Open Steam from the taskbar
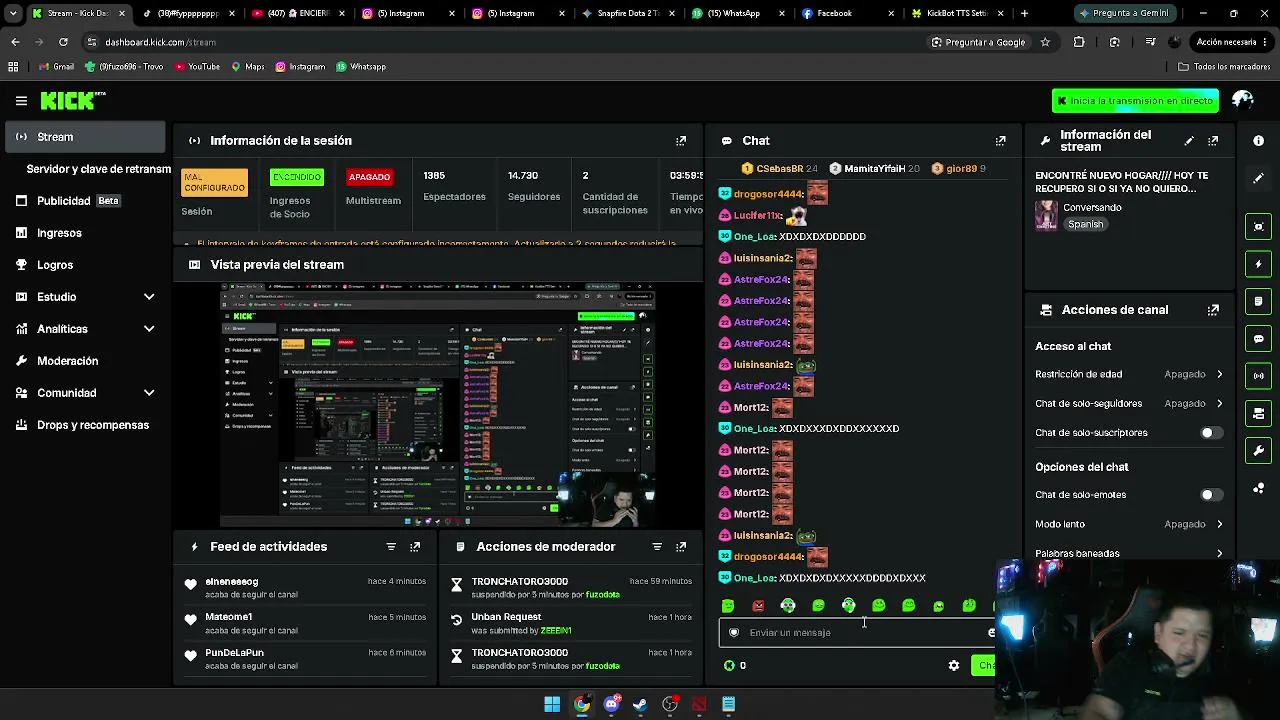Screen dimensions: 1280x720 [x=640, y=704]
